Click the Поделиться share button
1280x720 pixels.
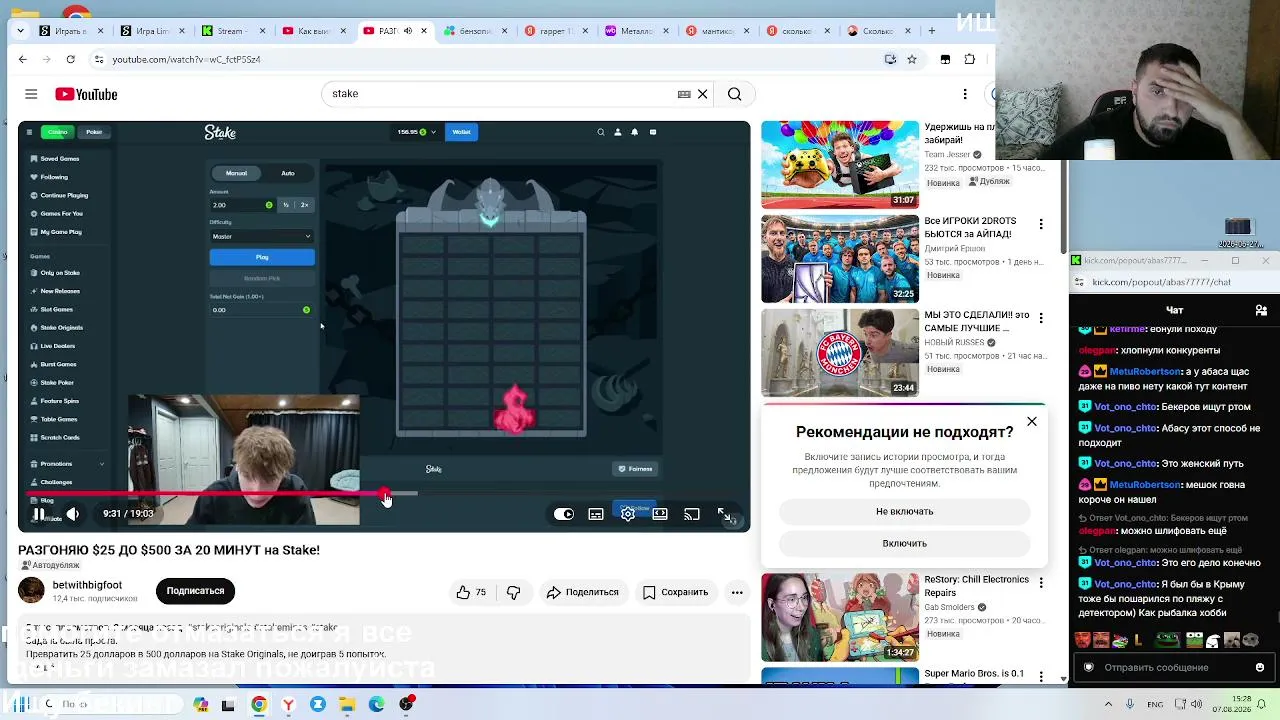(582, 592)
